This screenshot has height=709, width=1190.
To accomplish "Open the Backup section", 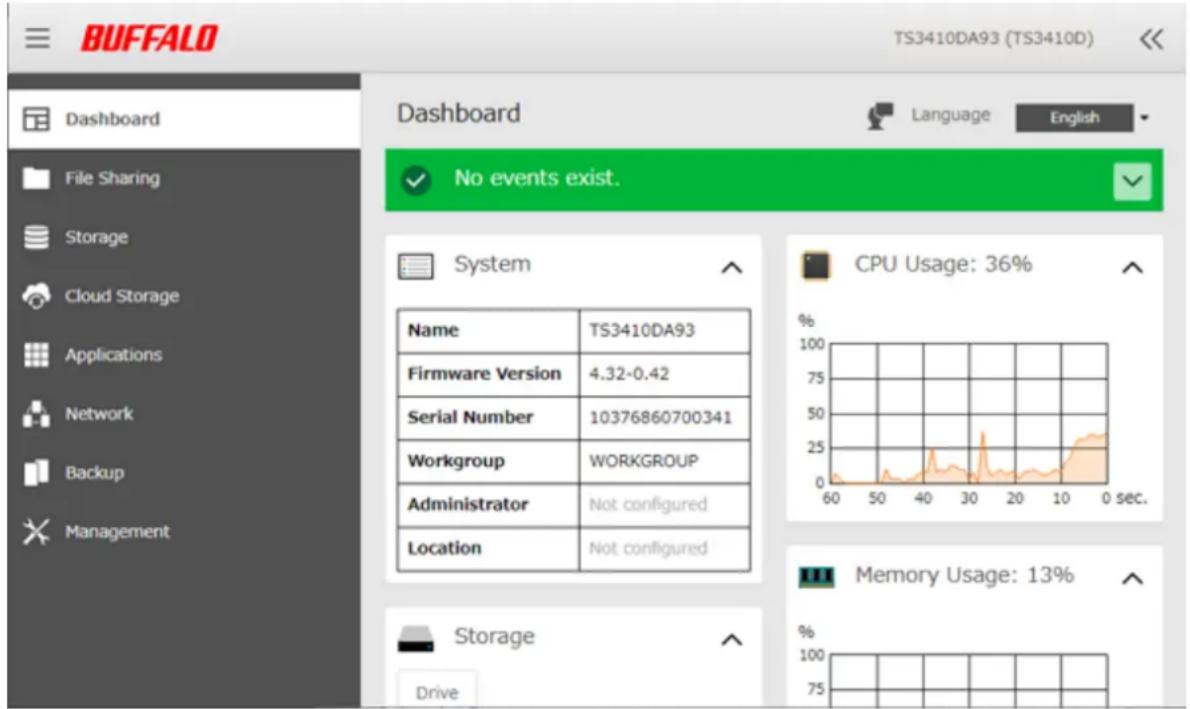I will [184, 472].
